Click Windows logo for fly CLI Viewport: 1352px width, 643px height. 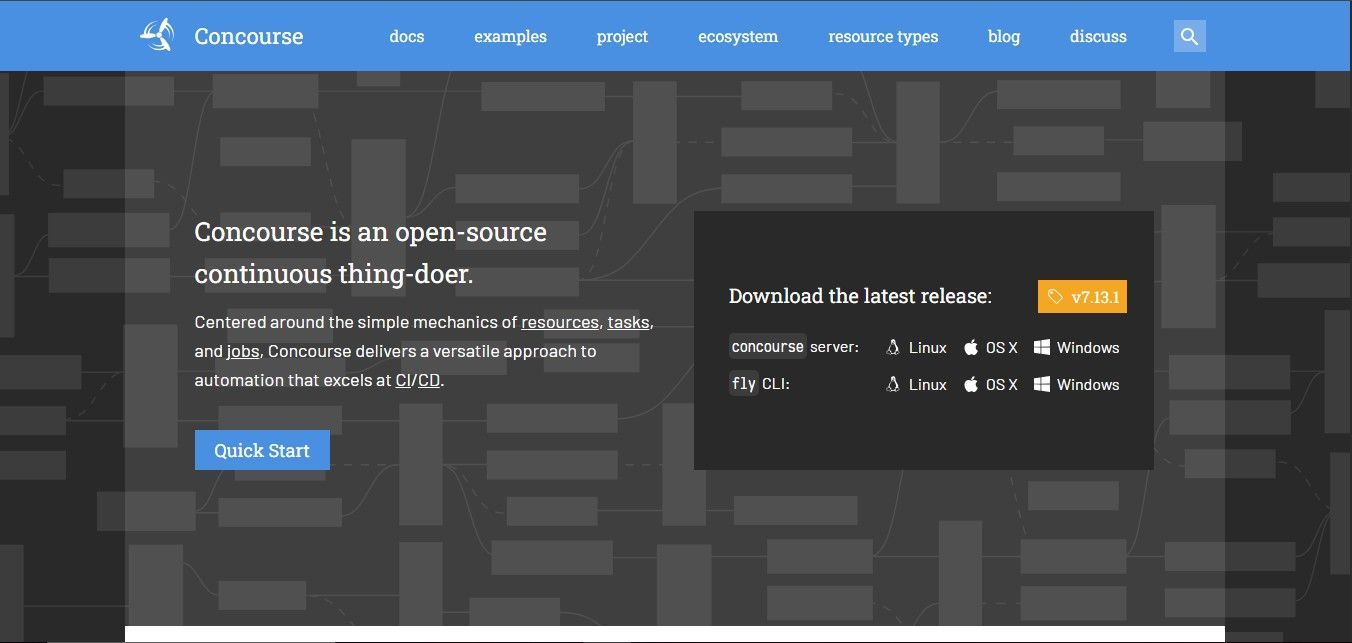[1041, 385]
